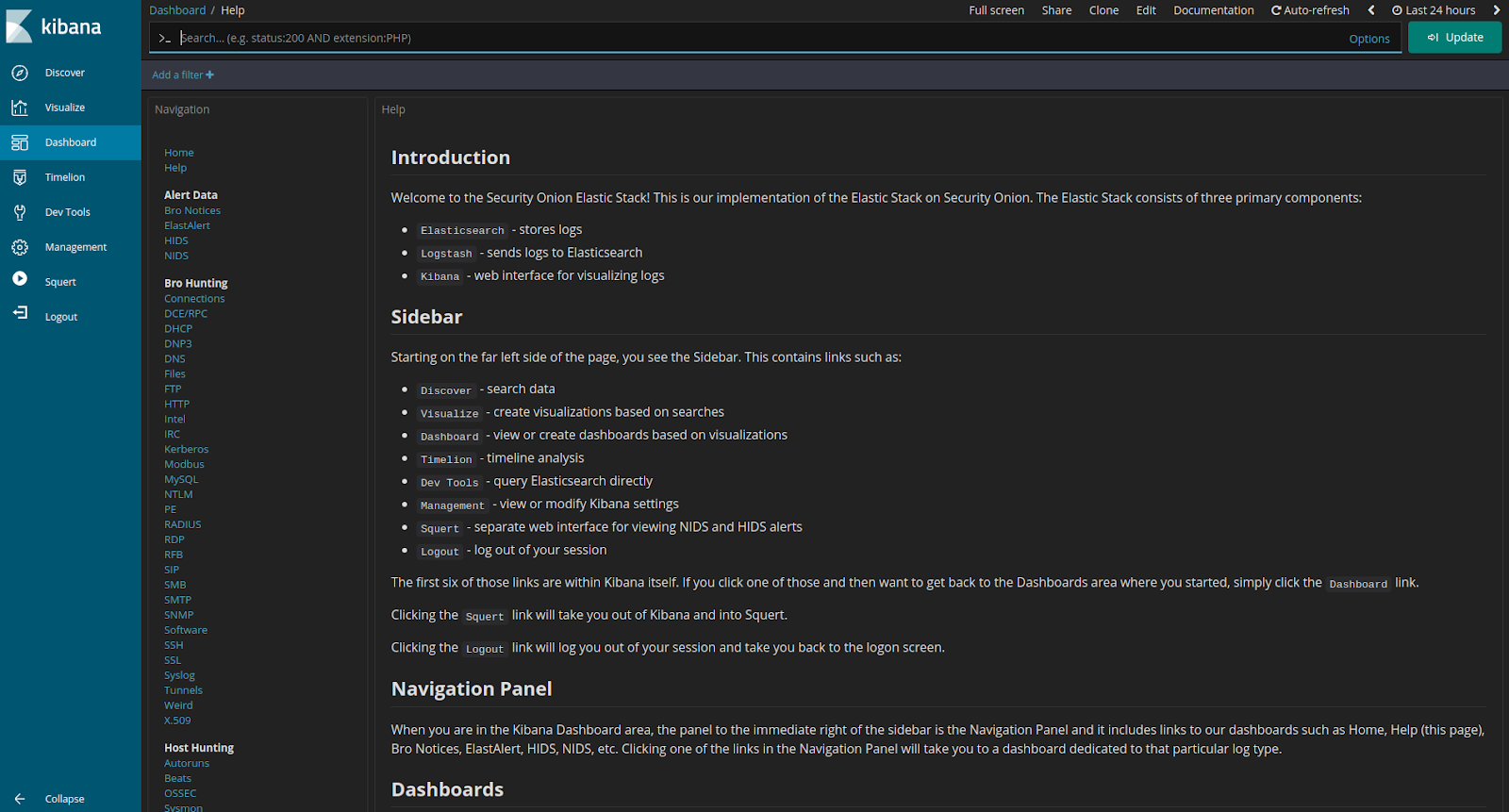
Task: Open Kerberos dashboard link
Action: click(x=187, y=450)
